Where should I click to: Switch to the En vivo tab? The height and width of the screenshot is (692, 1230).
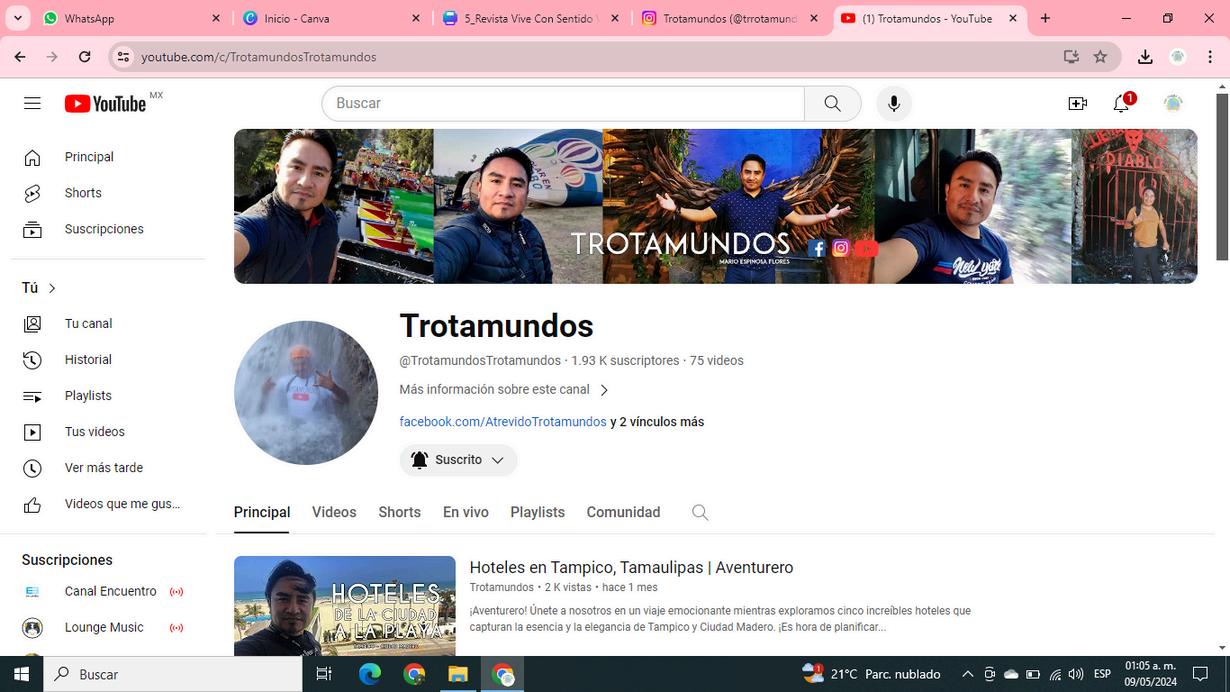[x=466, y=512]
